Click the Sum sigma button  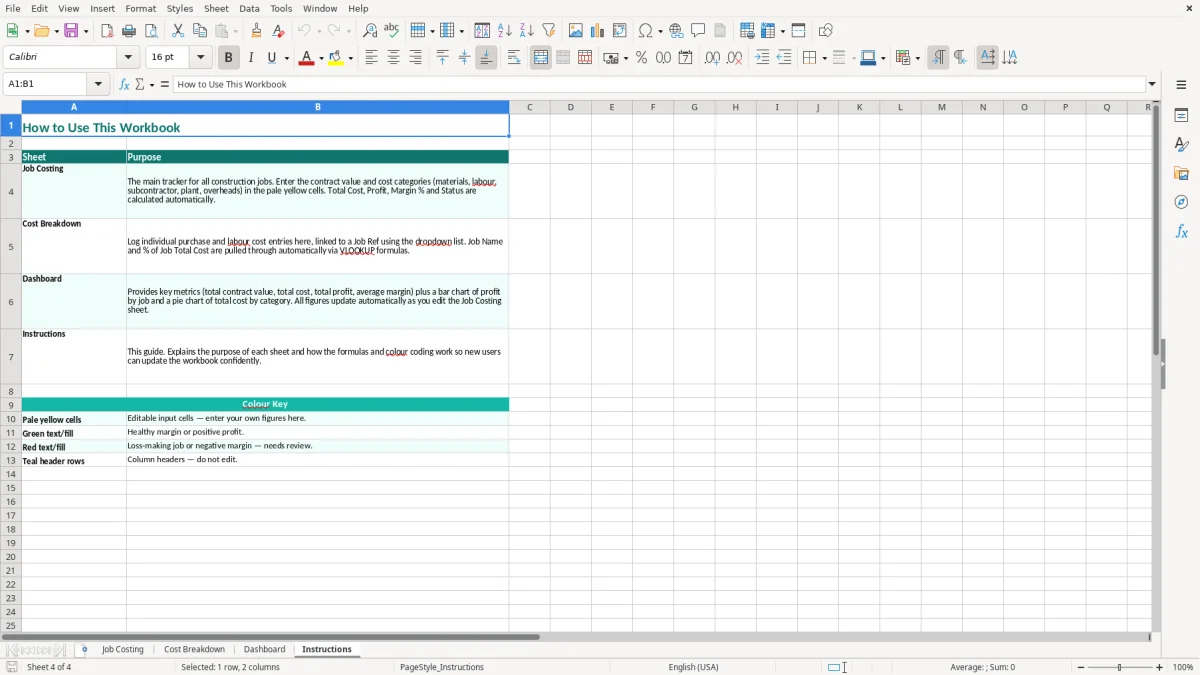click(140, 84)
